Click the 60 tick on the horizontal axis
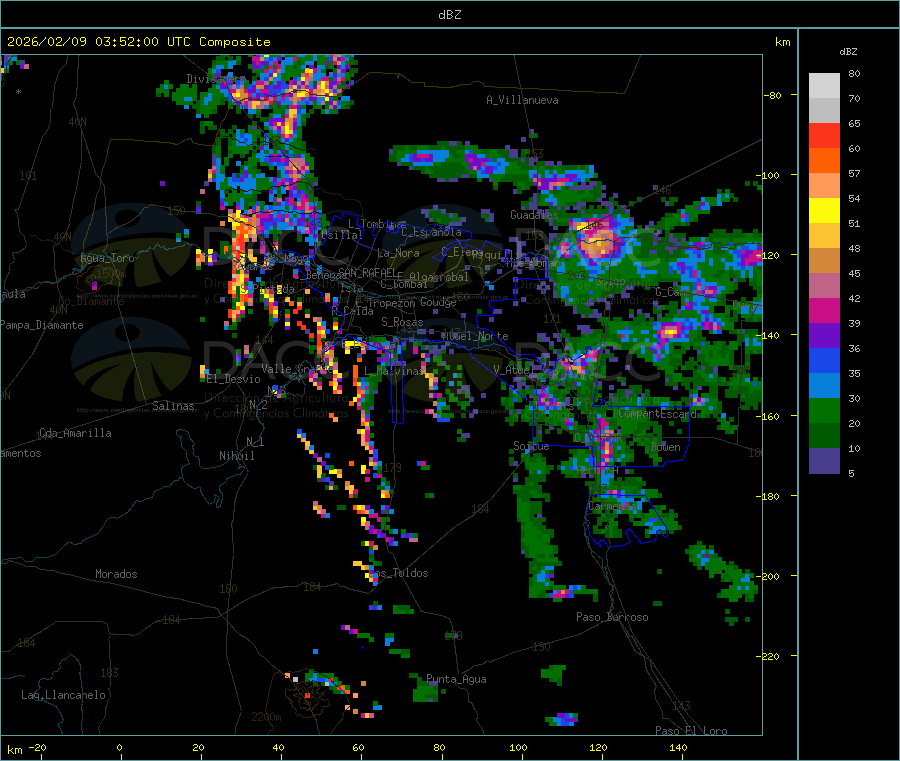Screen dimensions: 900x761 (358, 747)
